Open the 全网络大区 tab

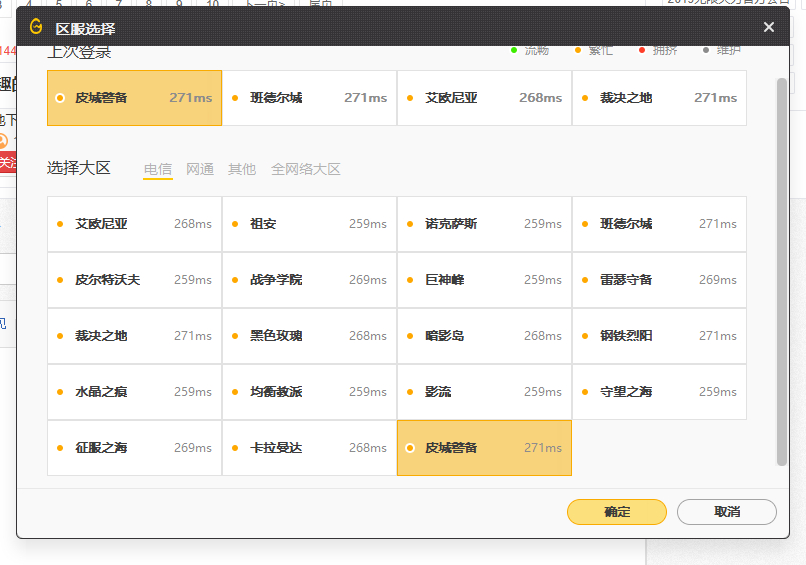point(306,169)
